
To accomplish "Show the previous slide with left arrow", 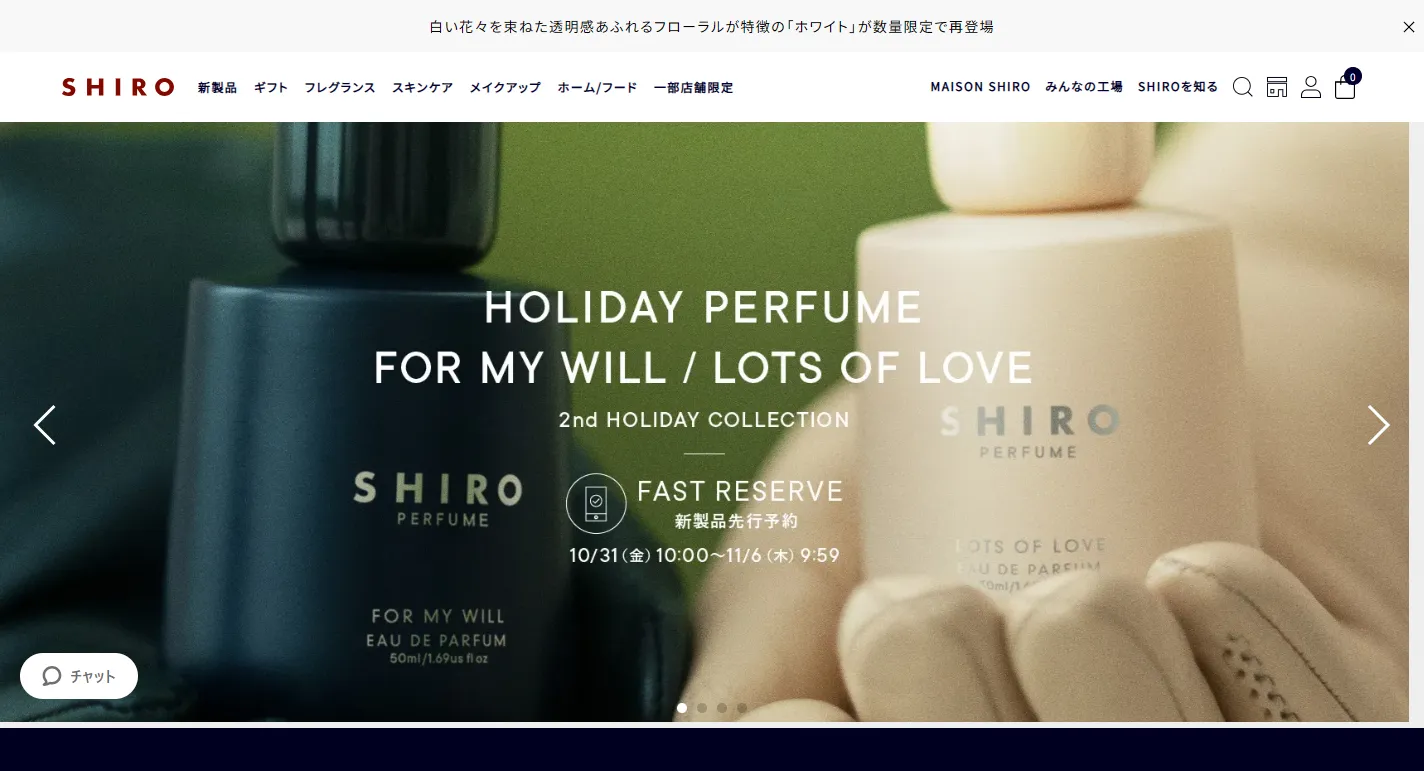I will [x=45, y=425].
